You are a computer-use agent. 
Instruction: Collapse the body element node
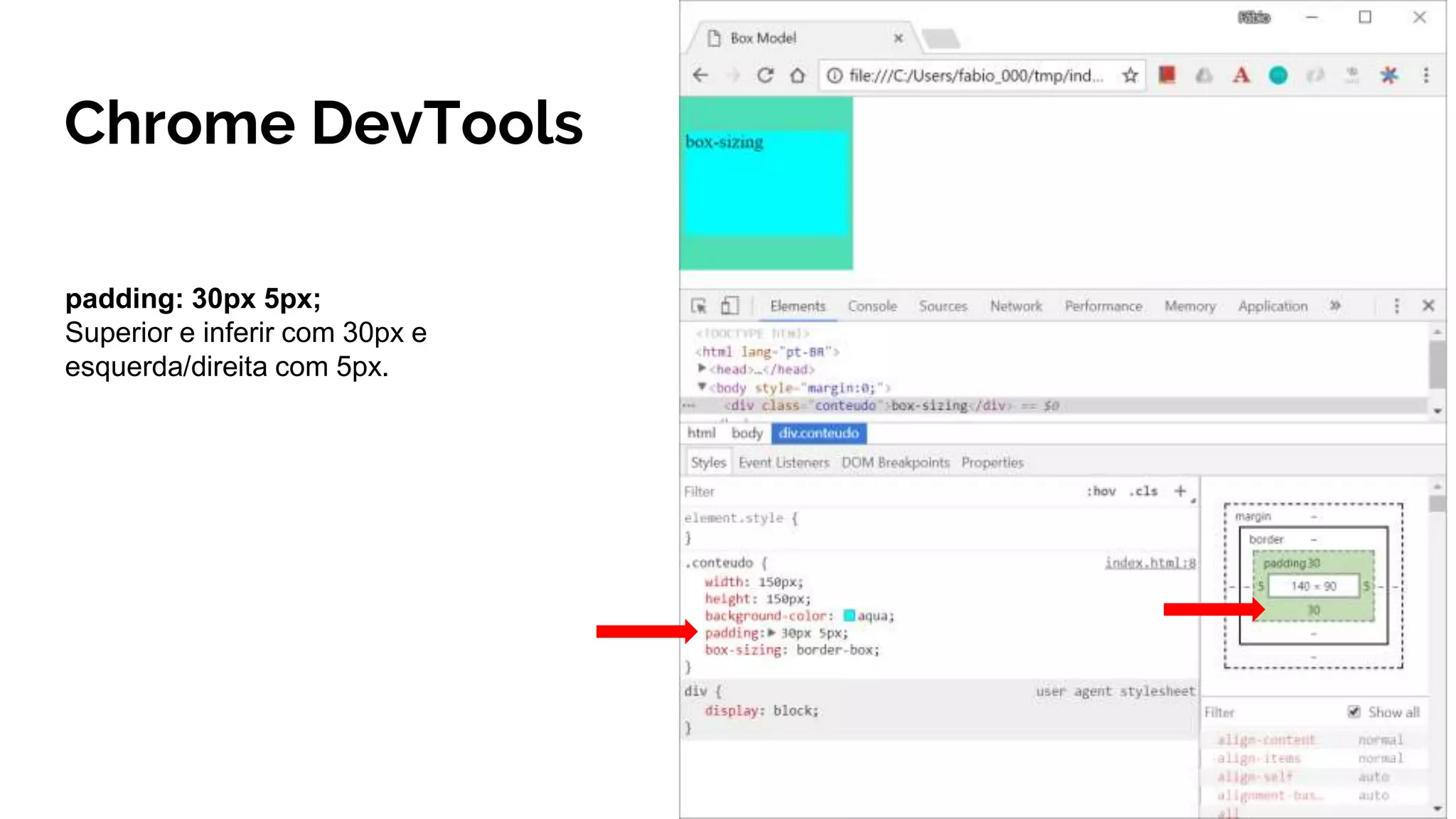click(x=702, y=387)
